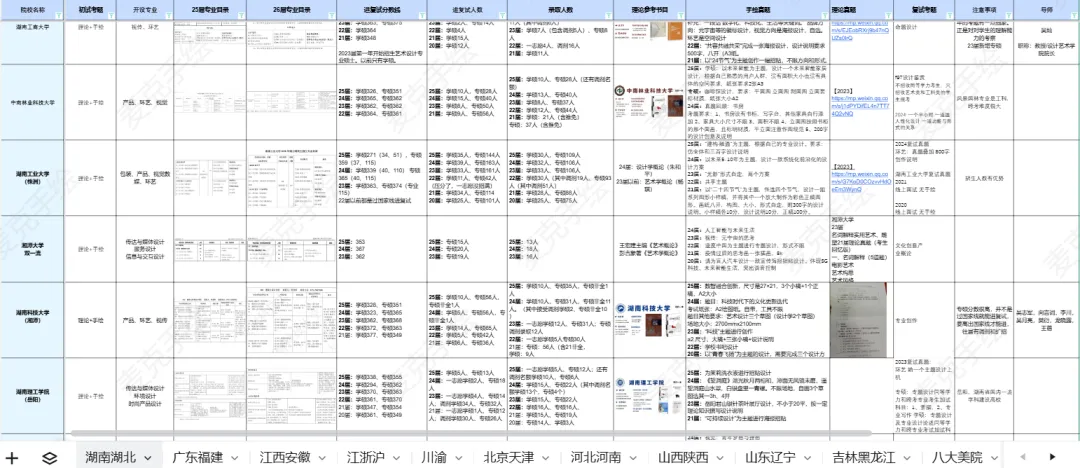
Task: Open filter icon on 进复试人数 header
Action: click(x=501, y=14)
